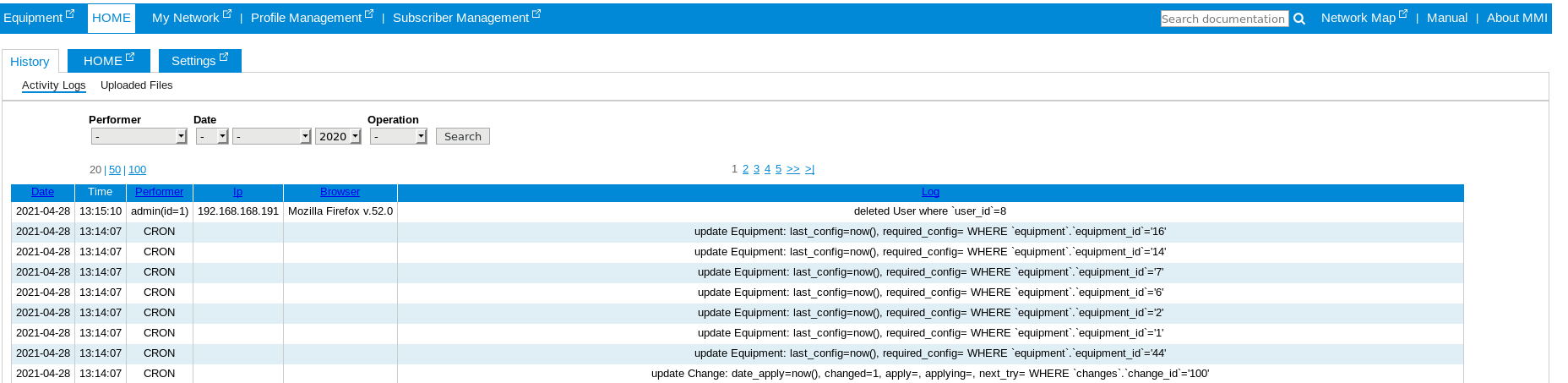This screenshot has width=1568, height=383.
Task: Sort table by Browser column header
Action: (340, 192)
